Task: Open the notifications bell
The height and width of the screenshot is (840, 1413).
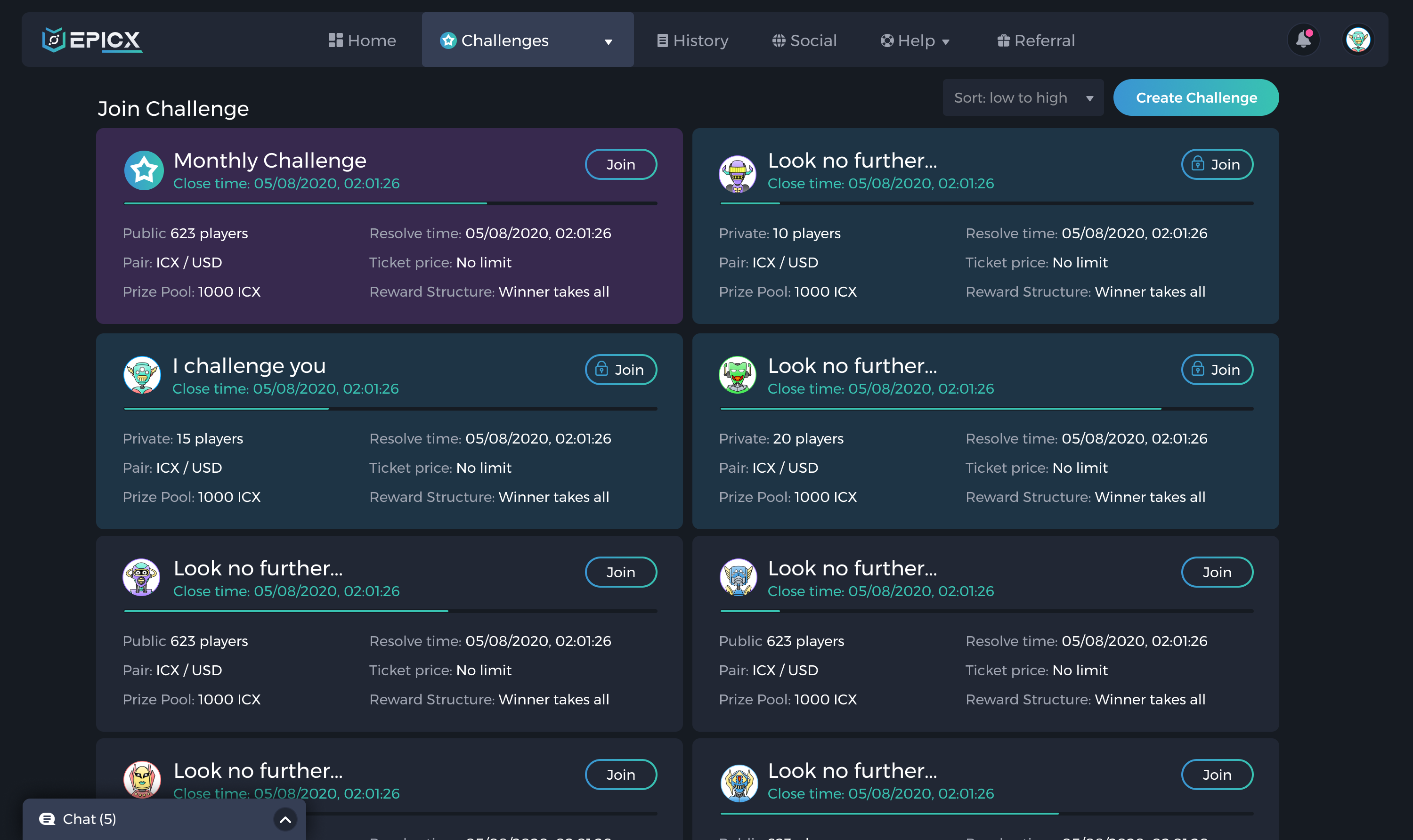Action: pyautogui.click(x=1303, y=40)
